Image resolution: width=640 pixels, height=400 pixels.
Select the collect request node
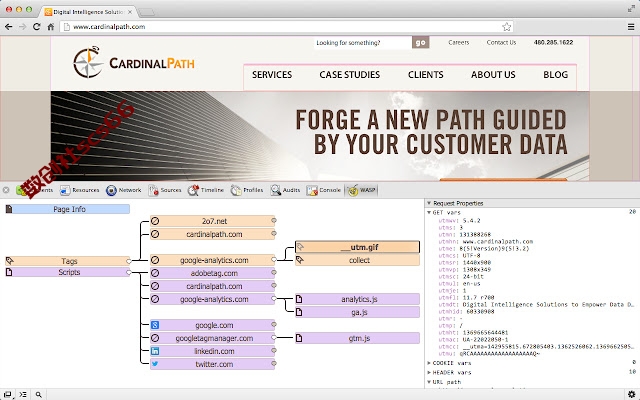(x=357, y=260)
